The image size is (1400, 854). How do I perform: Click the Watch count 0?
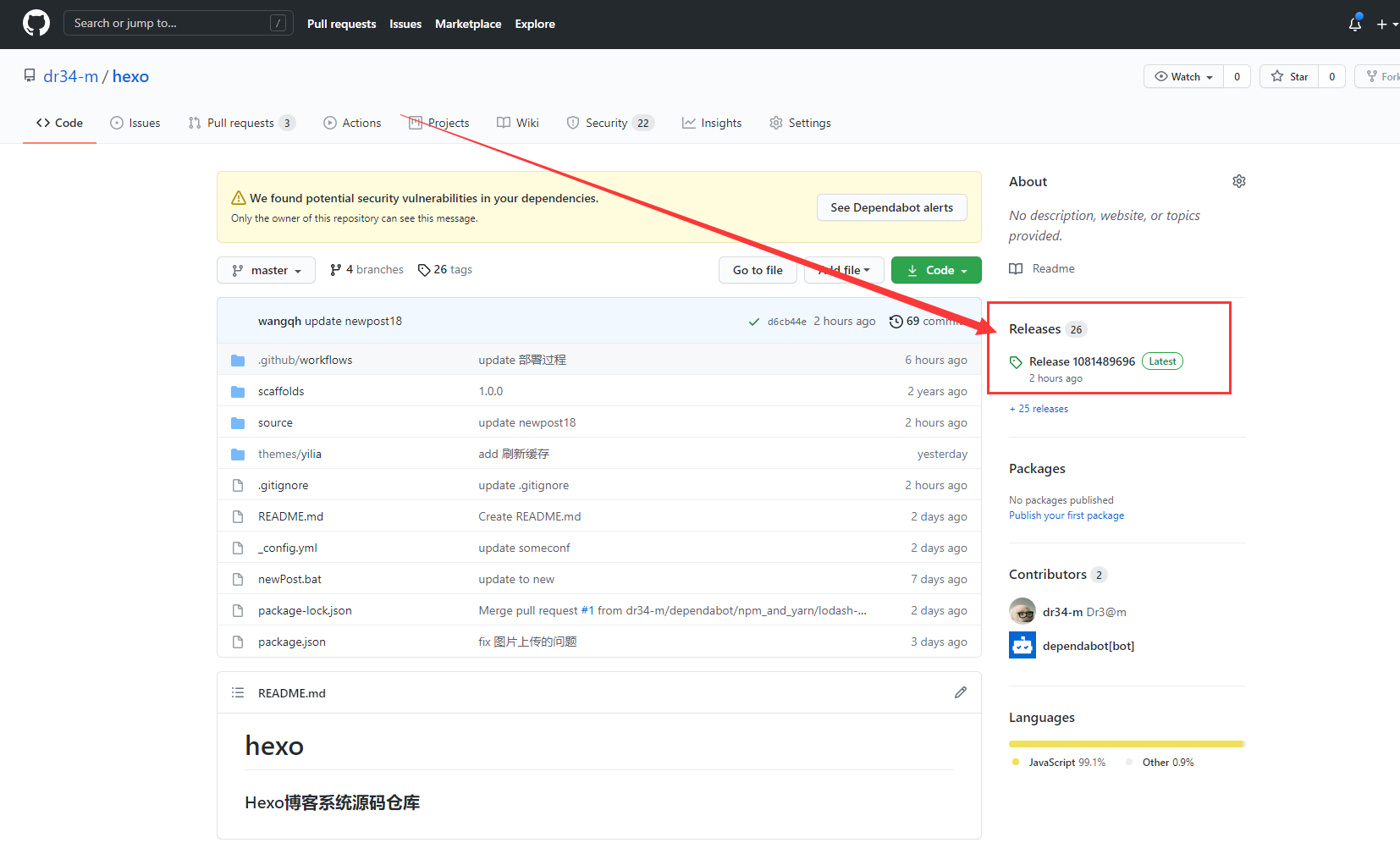pos(1237,76)
